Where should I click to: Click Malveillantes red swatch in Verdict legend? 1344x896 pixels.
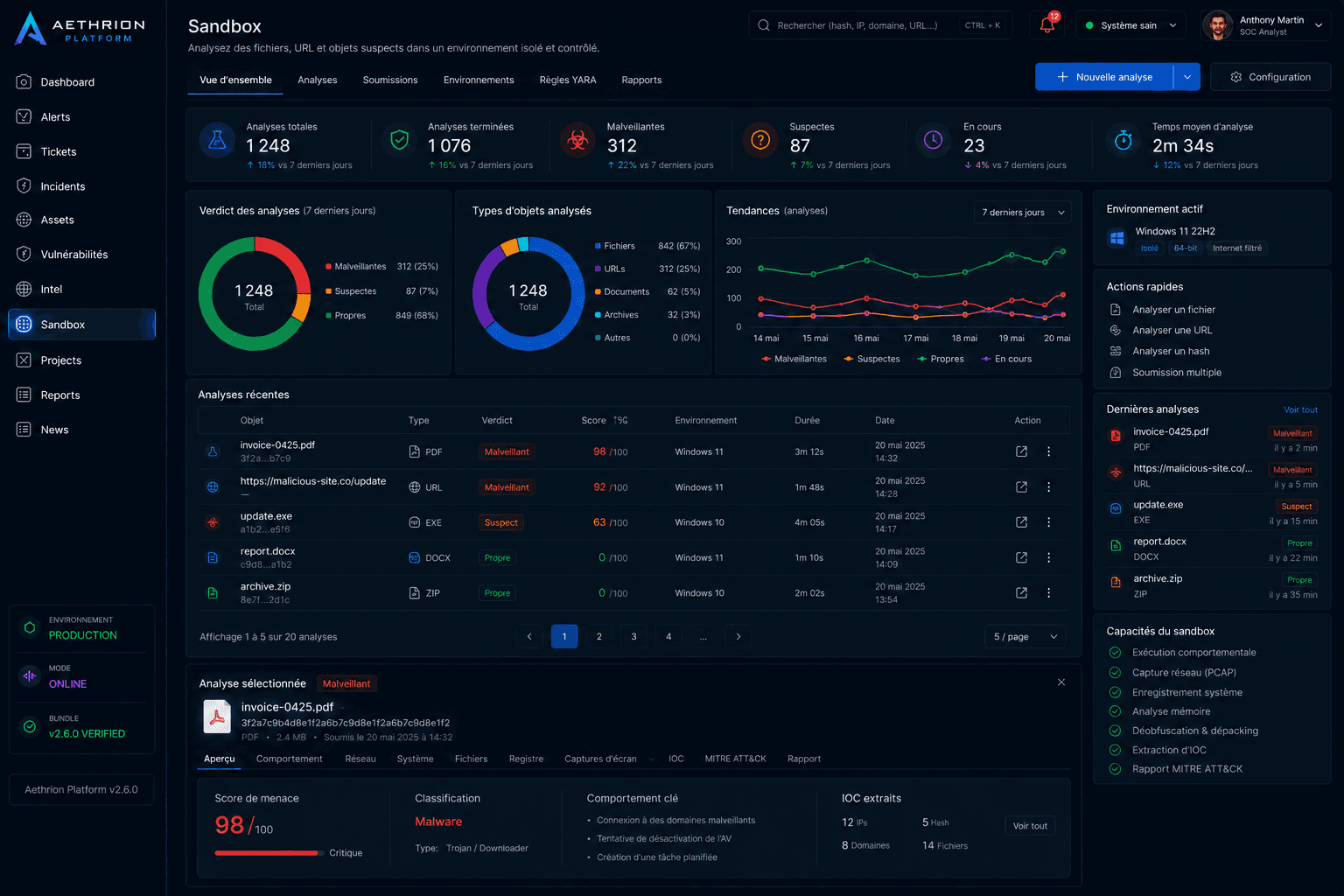(328, 267)
